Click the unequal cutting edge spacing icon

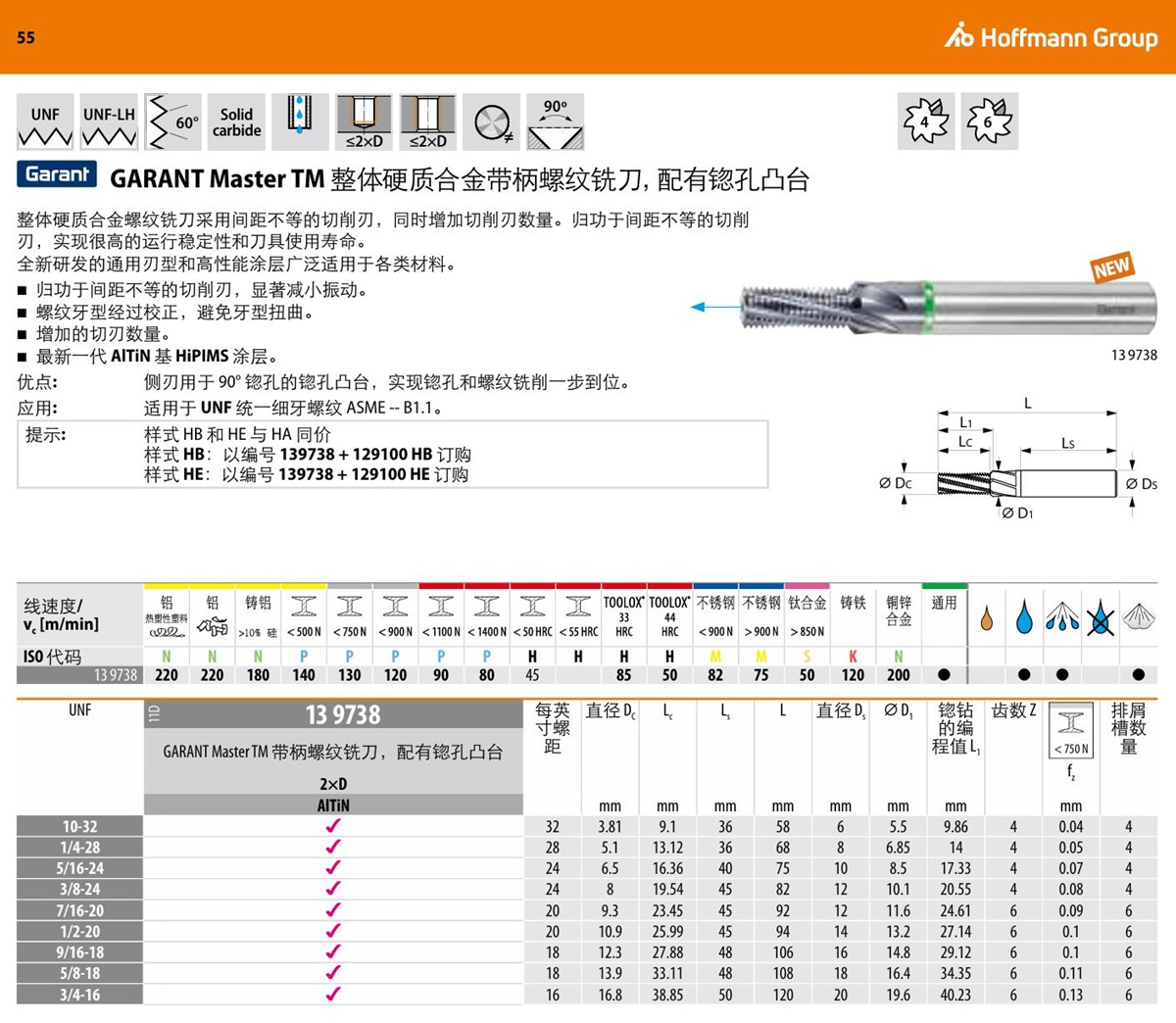point(491,122)
